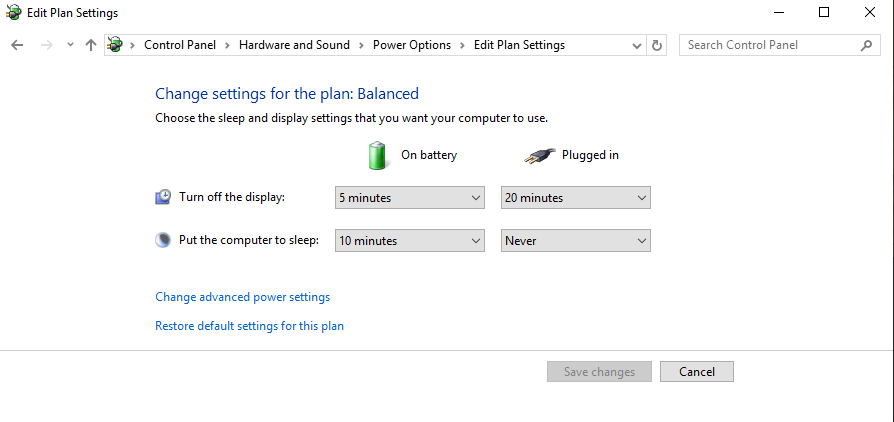The width and height of the screenshot is (894, 422).
Task: Go to Control Panel breadcrumb
Action: [180, 45]
